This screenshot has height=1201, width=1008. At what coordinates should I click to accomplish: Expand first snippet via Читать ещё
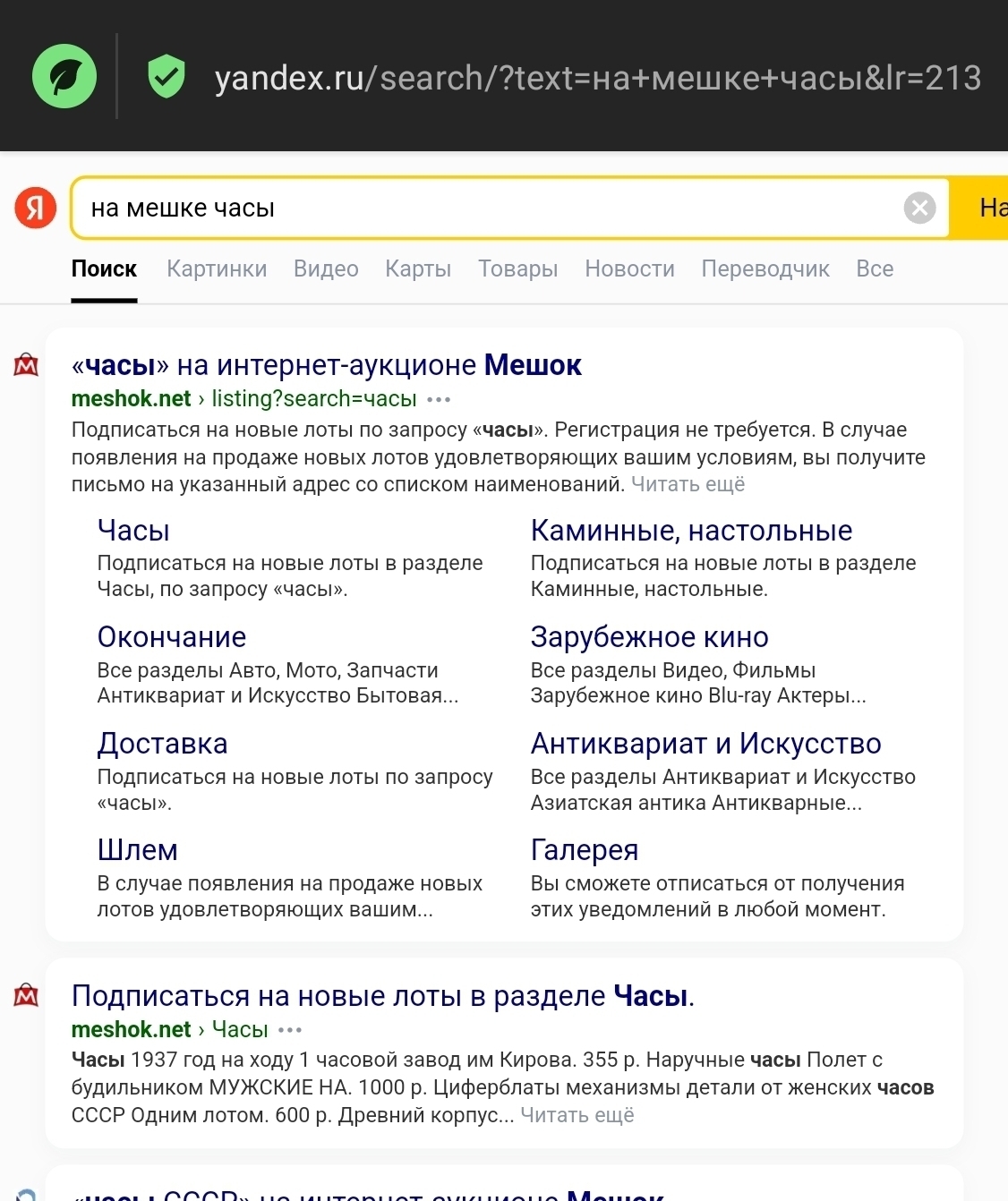coord(688,484)
